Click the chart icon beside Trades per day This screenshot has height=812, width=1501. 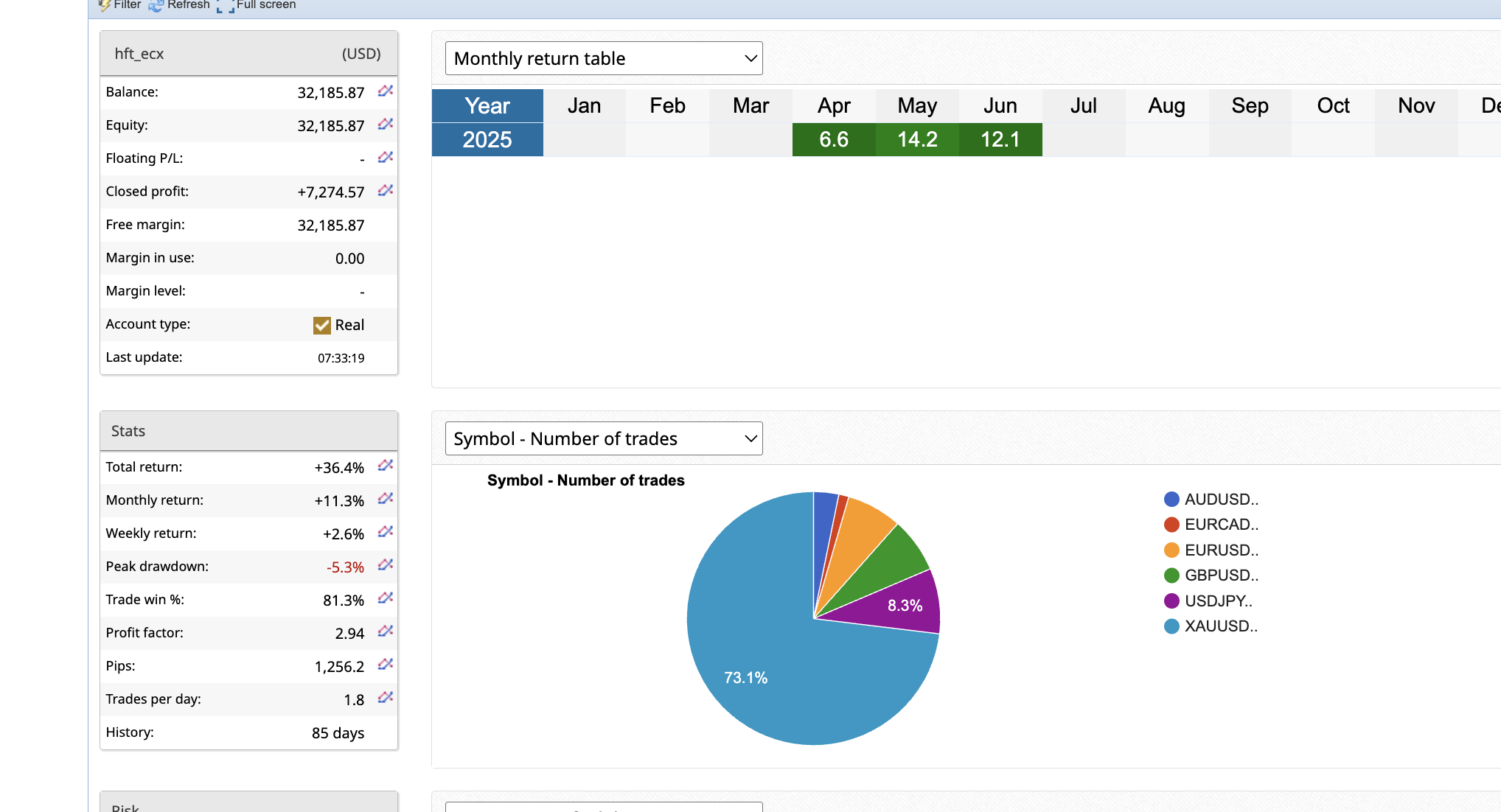tap(385, 699)
